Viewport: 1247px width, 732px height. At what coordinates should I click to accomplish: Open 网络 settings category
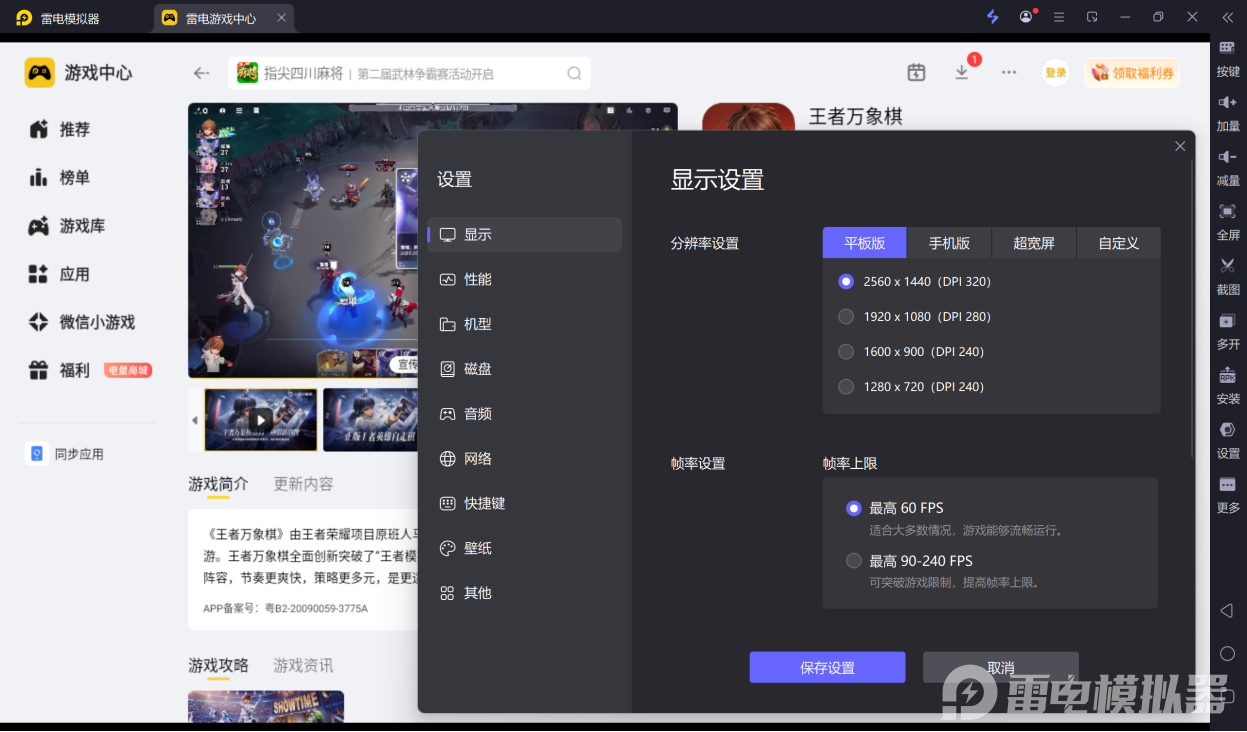[x=524, y=459]
